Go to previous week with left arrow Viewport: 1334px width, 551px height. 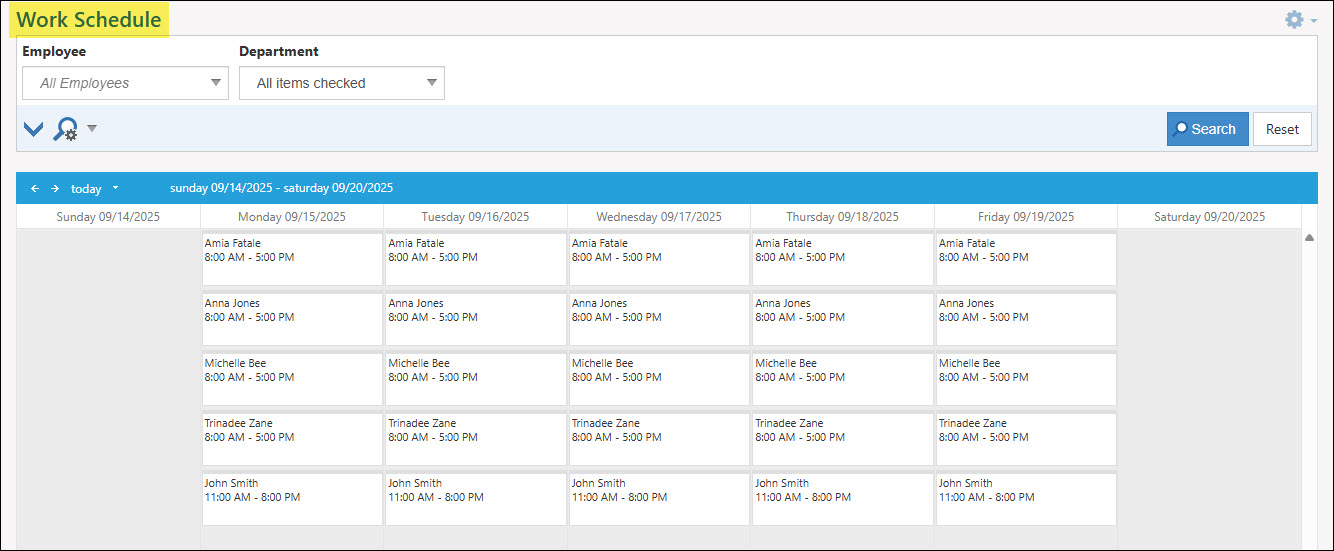click(x=35, y=188)
